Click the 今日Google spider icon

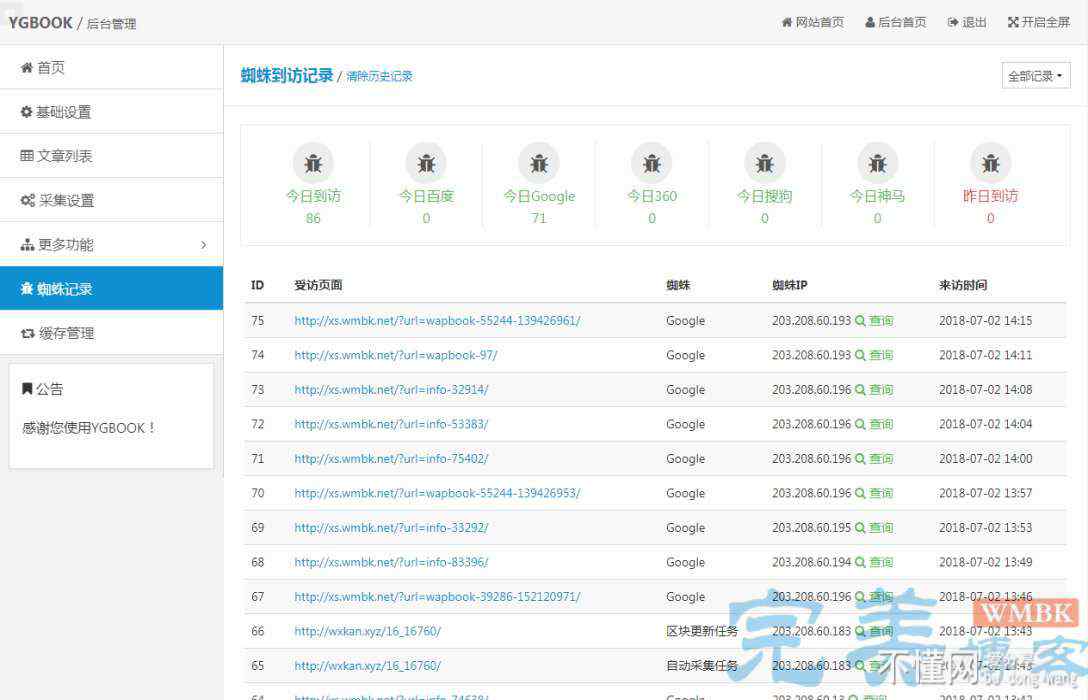pos(539,163)
